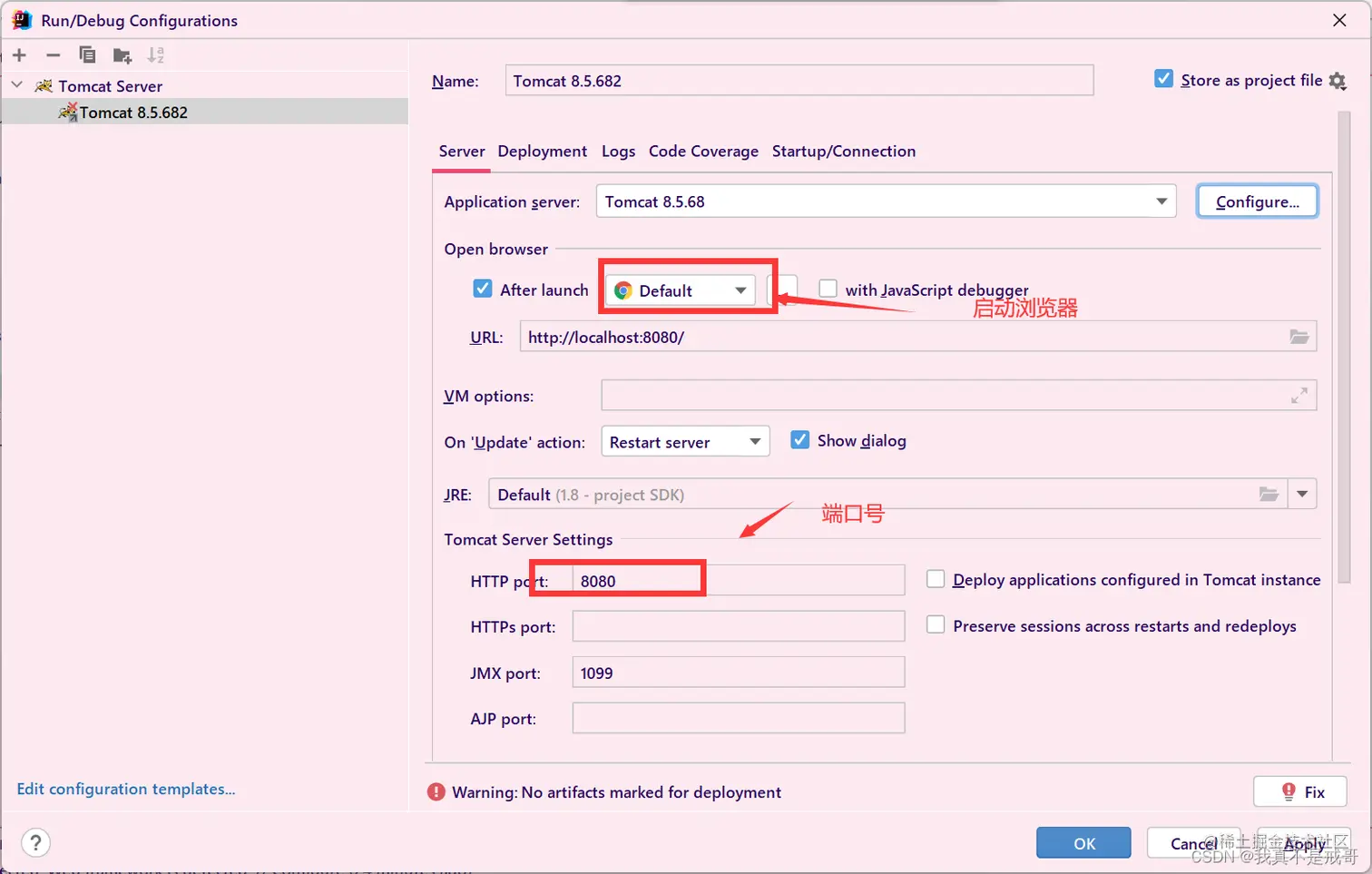Open the On 'Update' action dropdown

pyautogui.click(x=685, y=442)
